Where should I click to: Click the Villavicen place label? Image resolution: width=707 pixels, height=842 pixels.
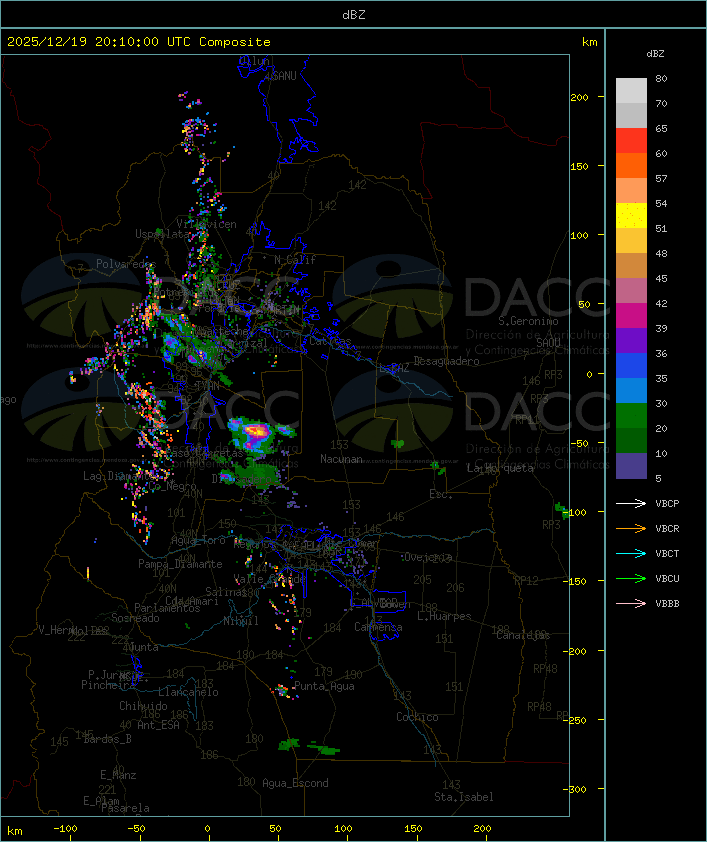tap(207, 224)
